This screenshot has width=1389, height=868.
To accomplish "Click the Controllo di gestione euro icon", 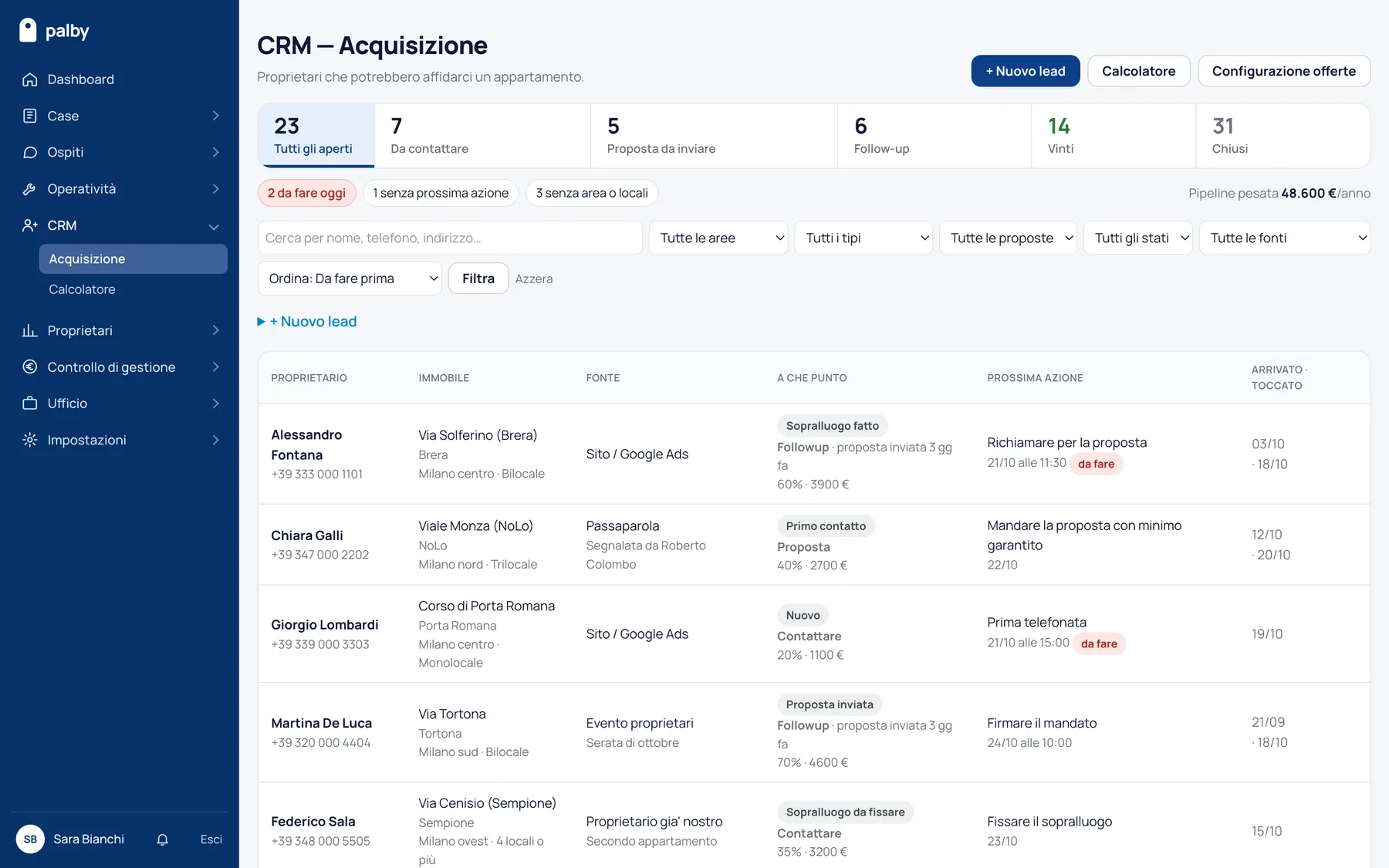I will (30, 367).
